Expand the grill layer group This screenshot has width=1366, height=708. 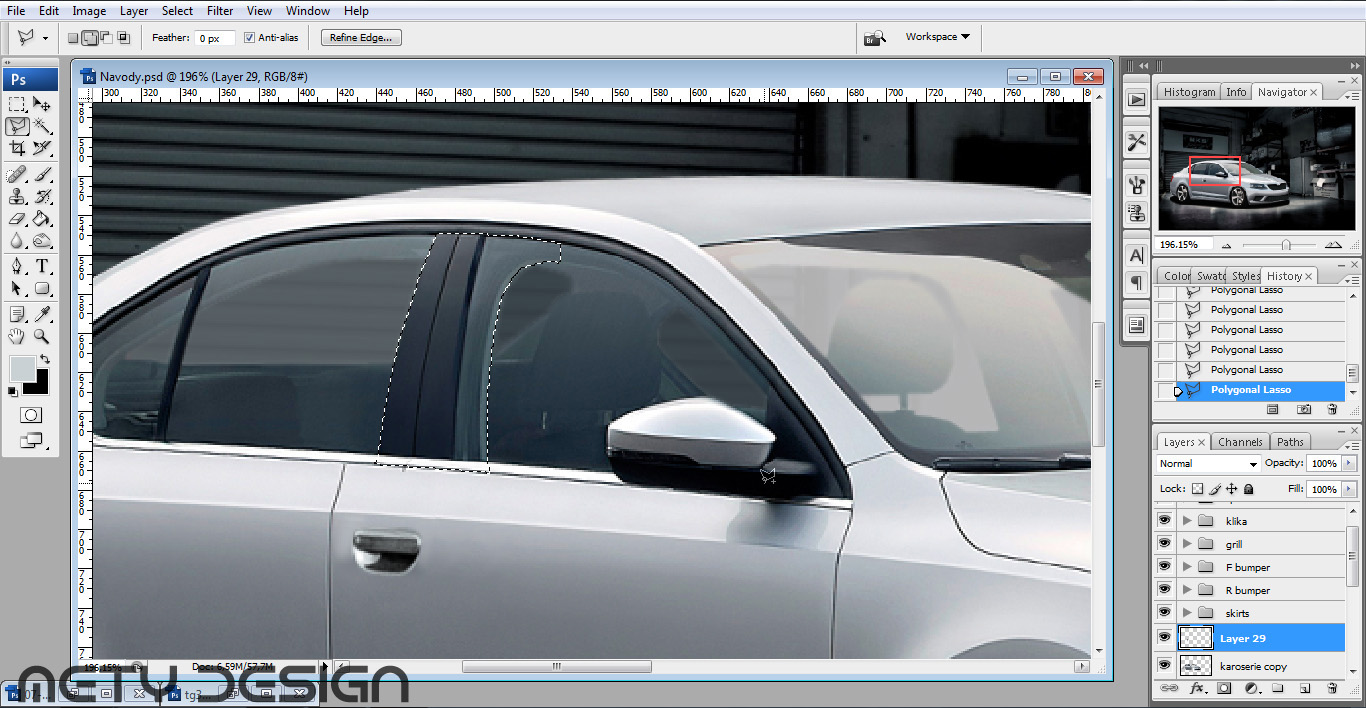click(1187, 543)
